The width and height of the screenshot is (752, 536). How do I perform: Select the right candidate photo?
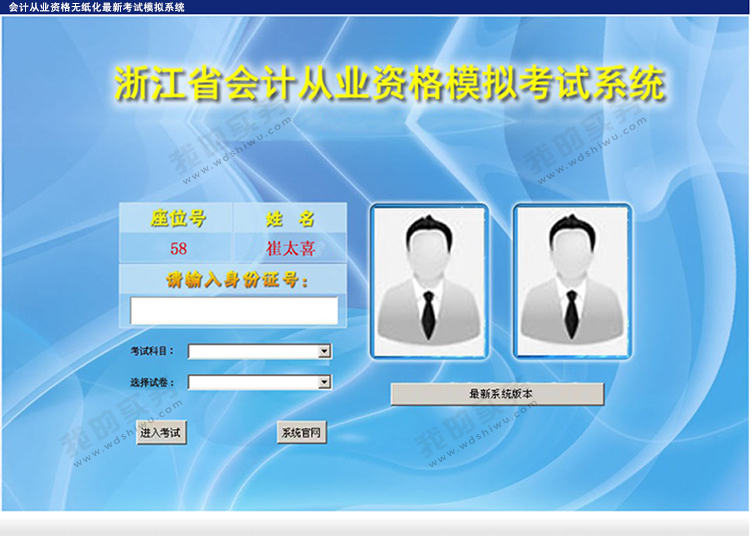pos(572,281)
